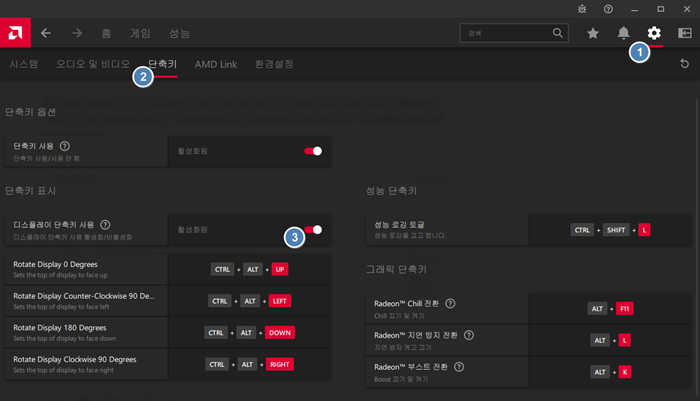Click the search magnifier icon

[x=558, y=33]
